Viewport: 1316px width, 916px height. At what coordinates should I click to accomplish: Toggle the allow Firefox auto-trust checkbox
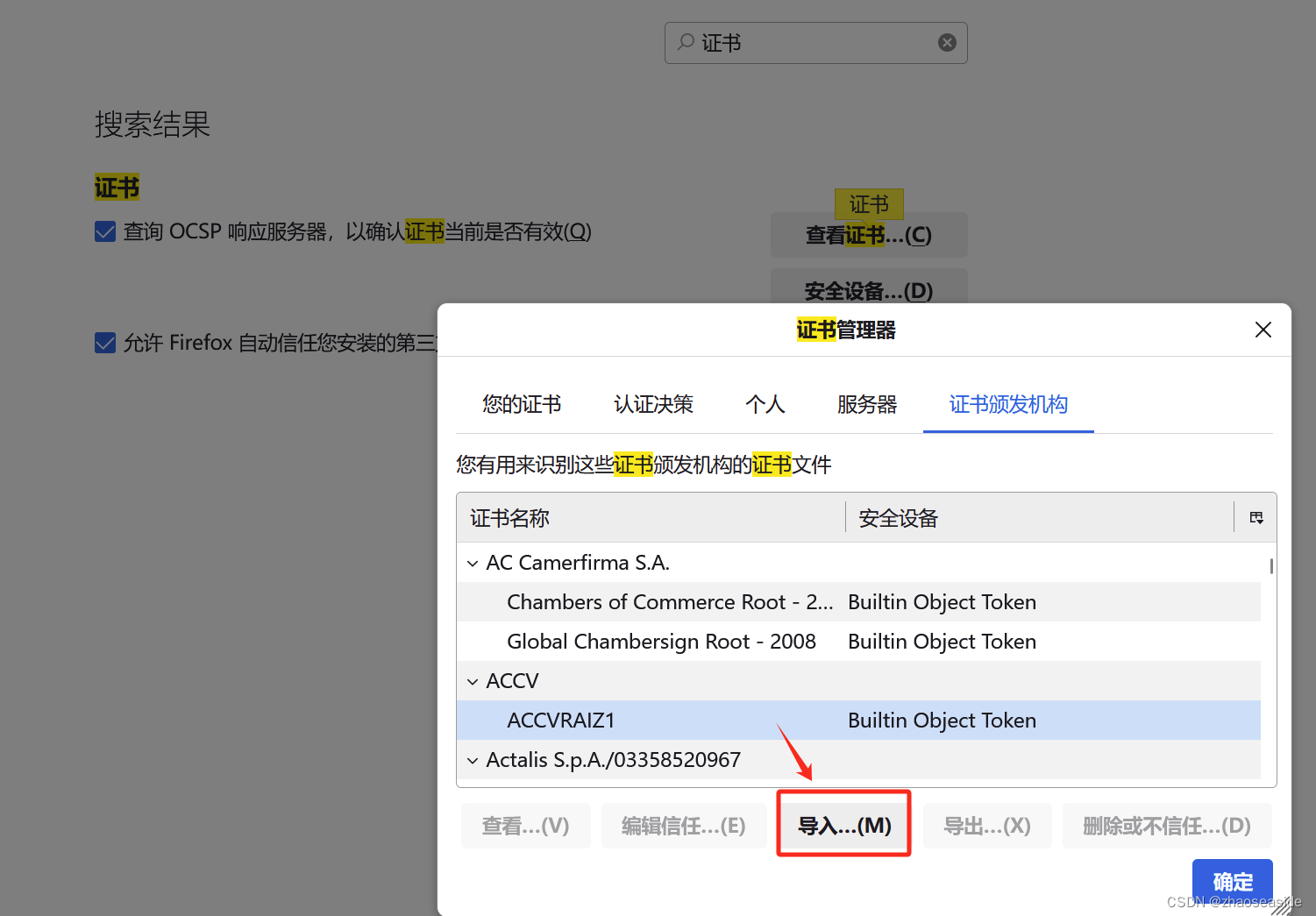[x=105, y=343]
